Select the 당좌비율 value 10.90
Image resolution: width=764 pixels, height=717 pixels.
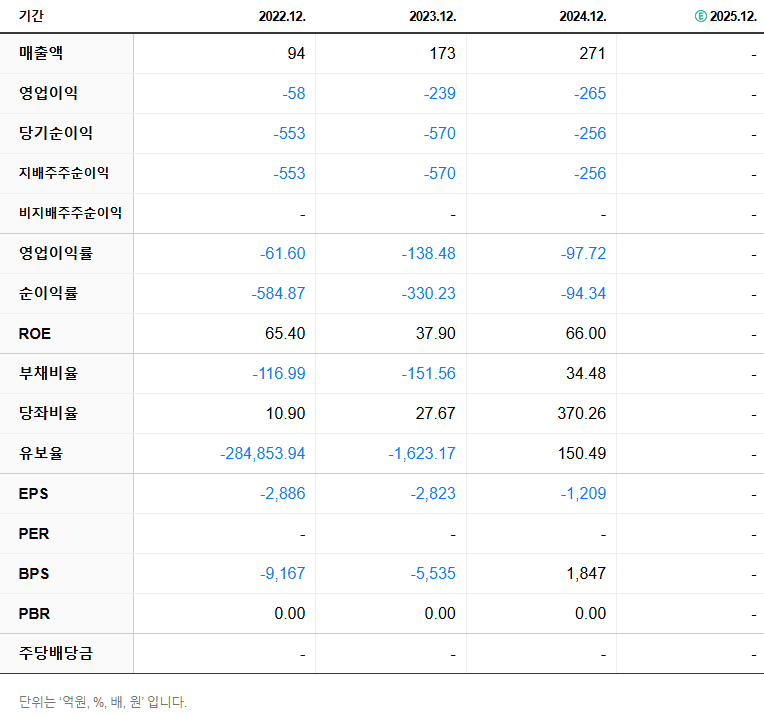pos(286,413)
